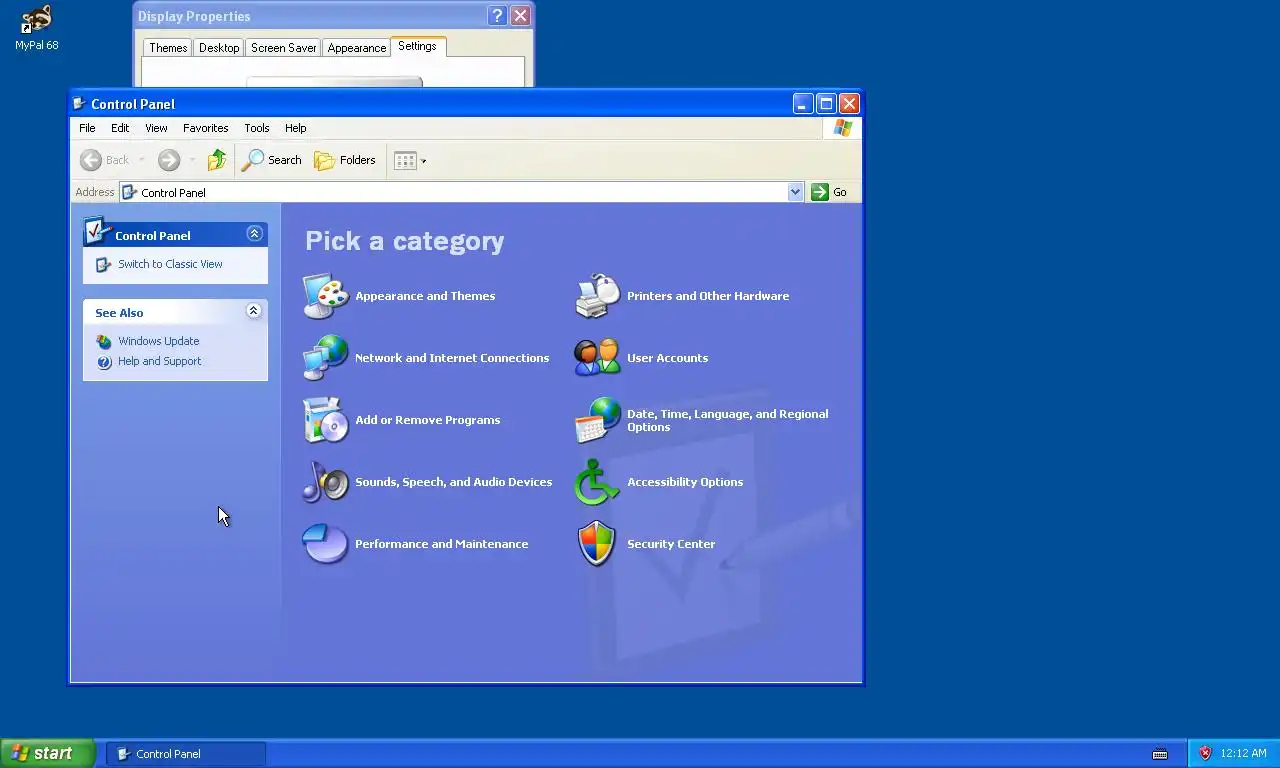1280x768 pixels.
Task: Toggle the Folders pane button
Action: click(x=345, y=160)
